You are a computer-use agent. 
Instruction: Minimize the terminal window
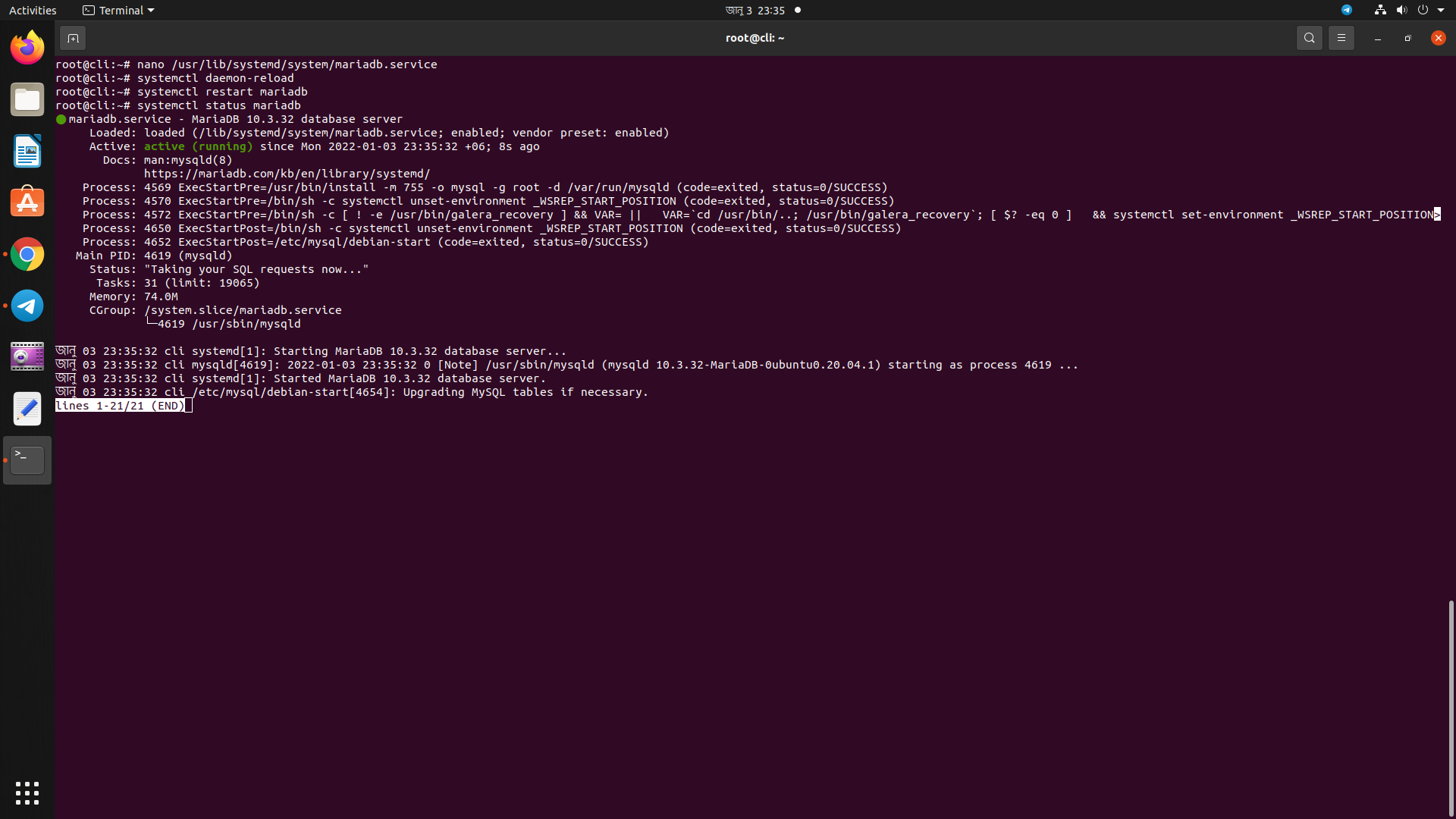1377,38
